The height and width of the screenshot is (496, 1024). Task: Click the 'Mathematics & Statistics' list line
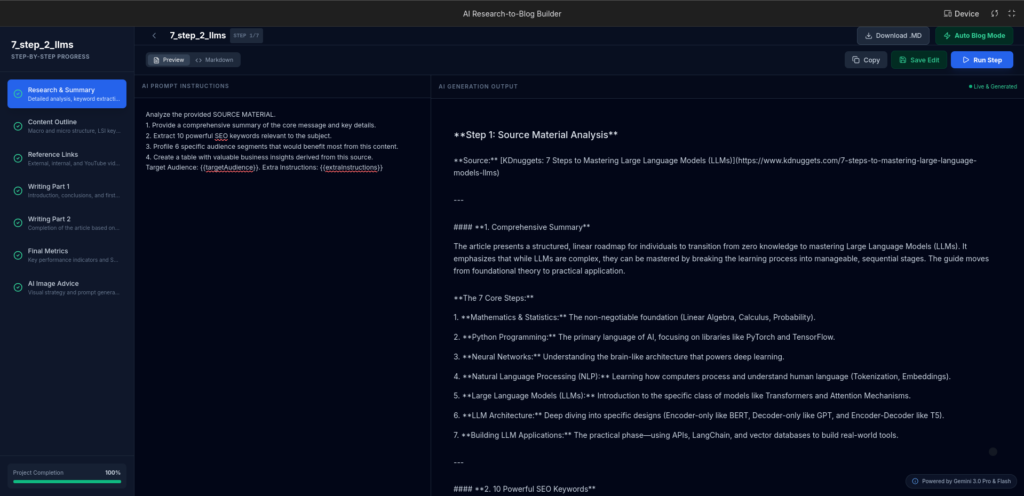click(x=634, y=318)
